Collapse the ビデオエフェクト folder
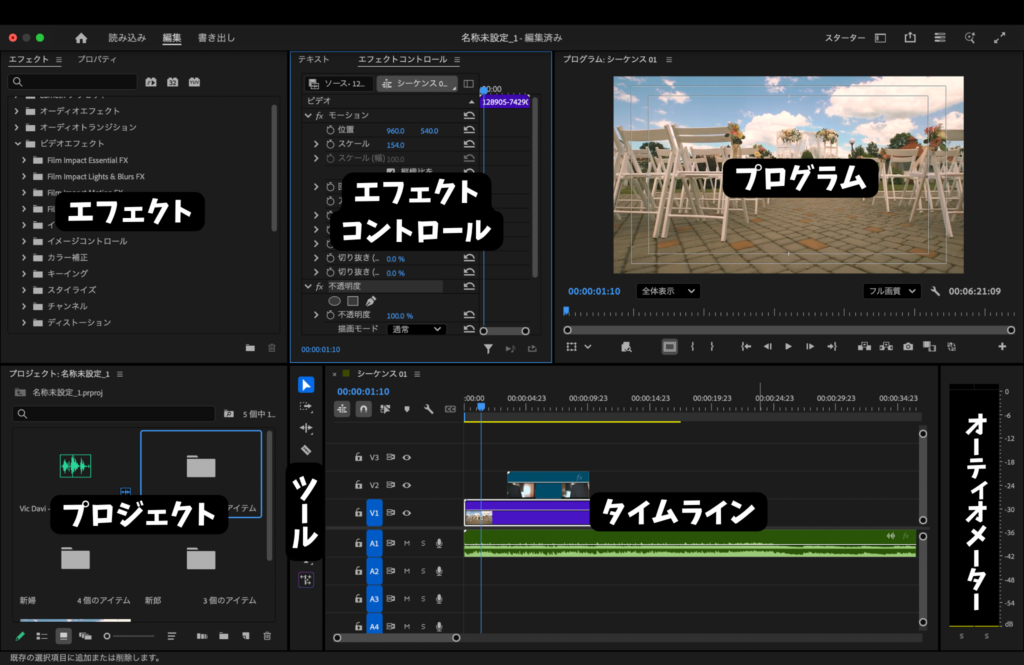The width and height of the screenshot is (1024, 665). coord(18,144)
